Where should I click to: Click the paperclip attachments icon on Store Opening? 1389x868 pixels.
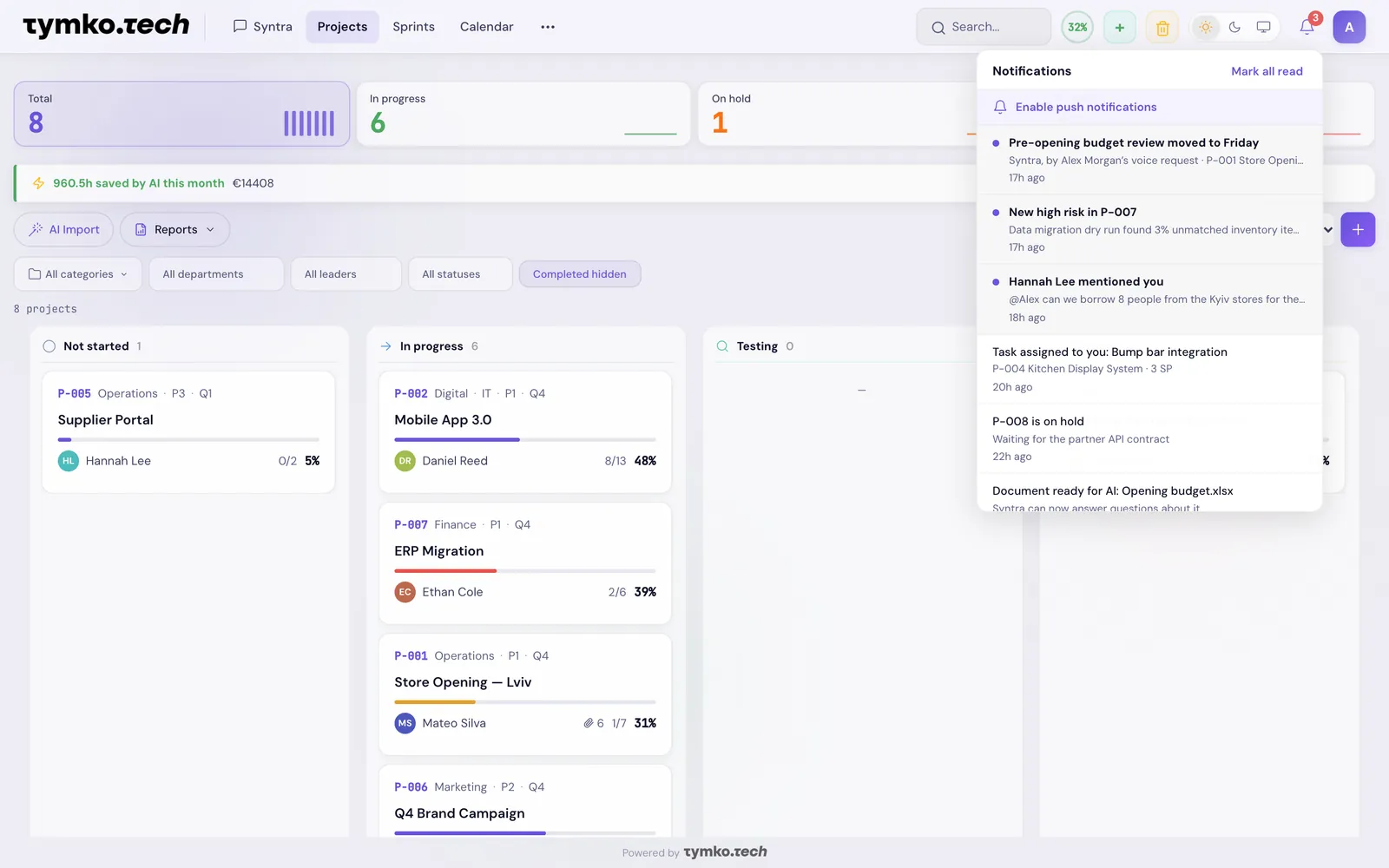(589, 723)
